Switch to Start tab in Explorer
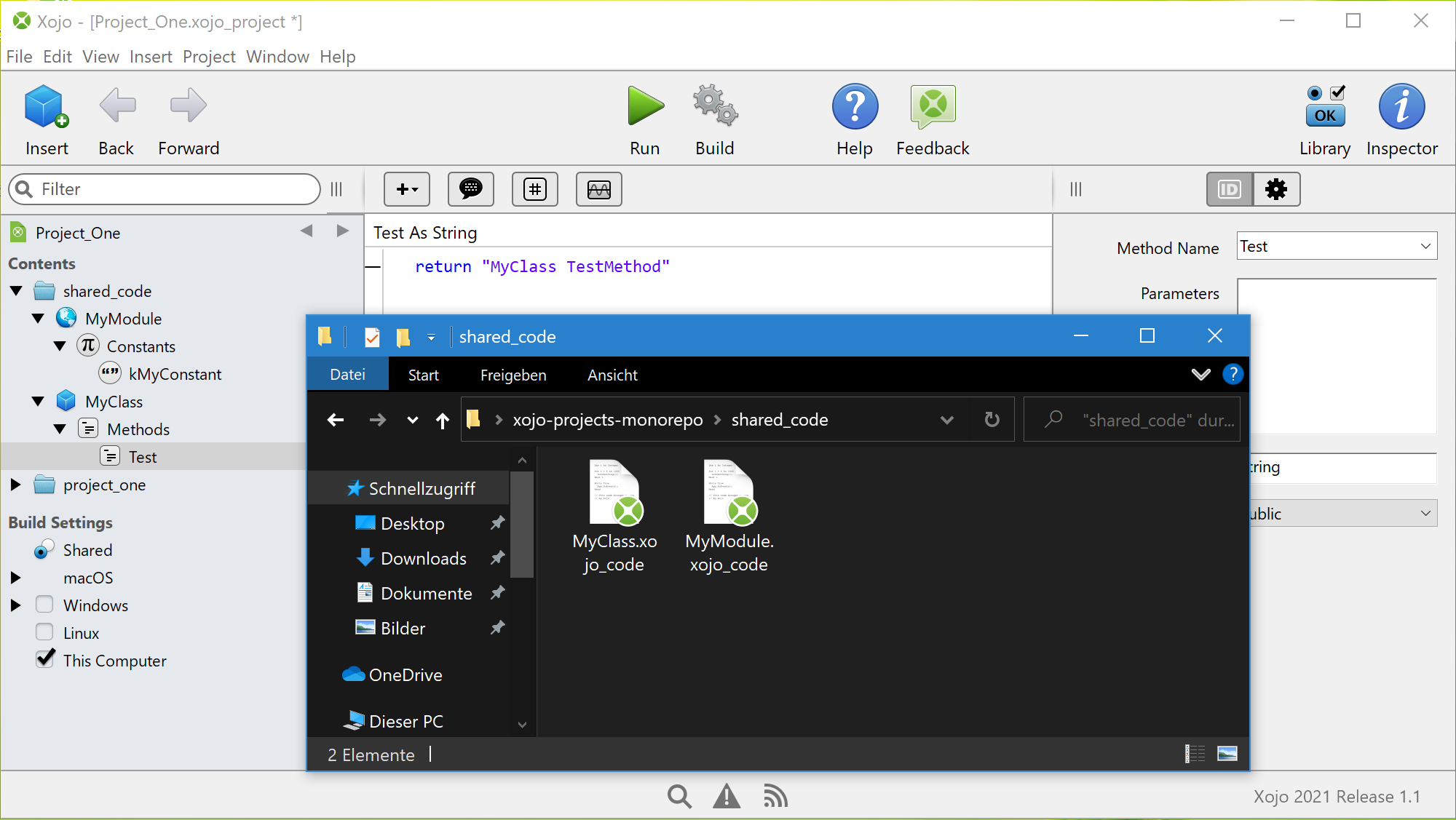Viewport: 1456px width, 820px height. tap(423, 375)
